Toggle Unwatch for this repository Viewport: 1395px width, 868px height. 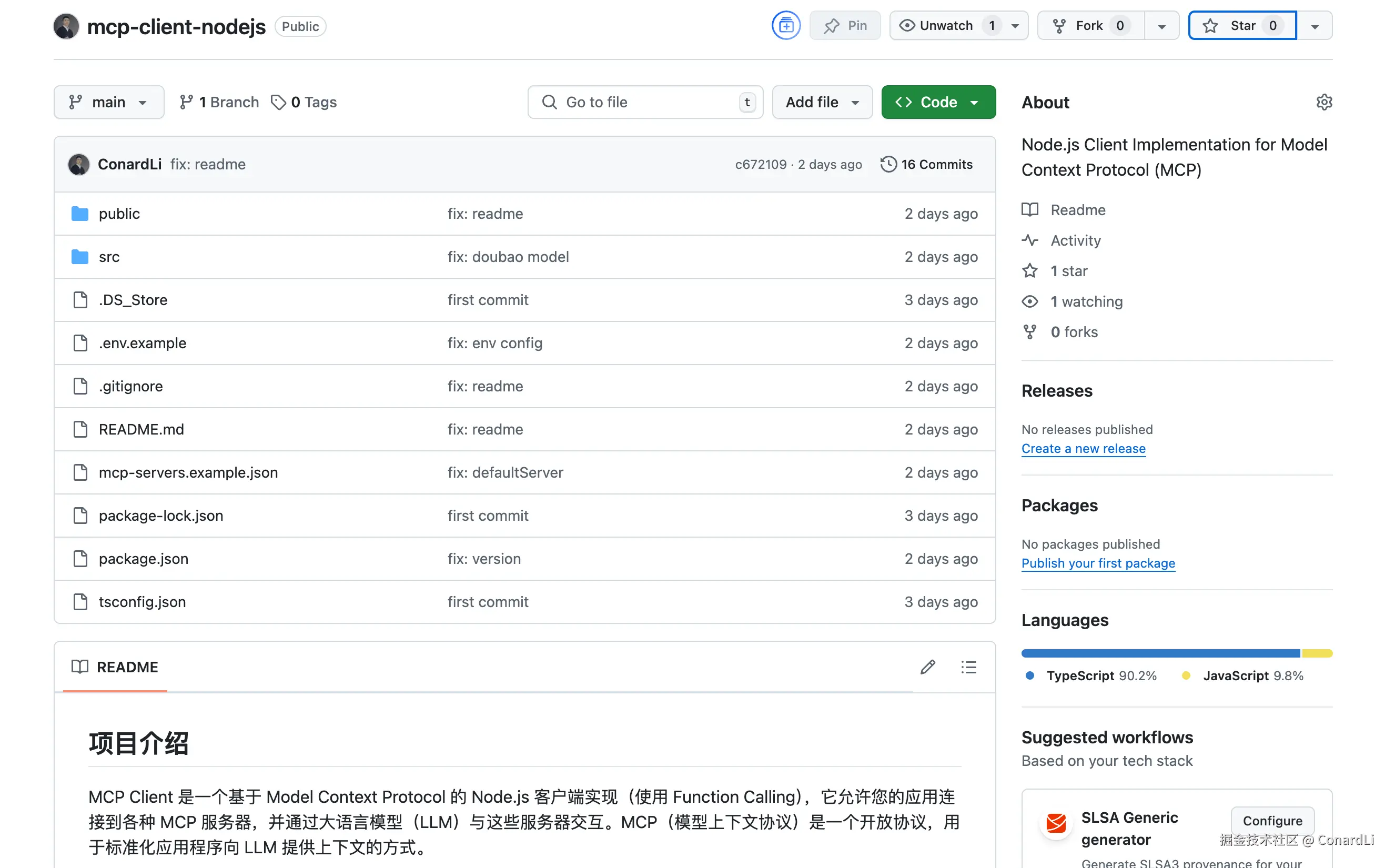click(x=946, y=26)
